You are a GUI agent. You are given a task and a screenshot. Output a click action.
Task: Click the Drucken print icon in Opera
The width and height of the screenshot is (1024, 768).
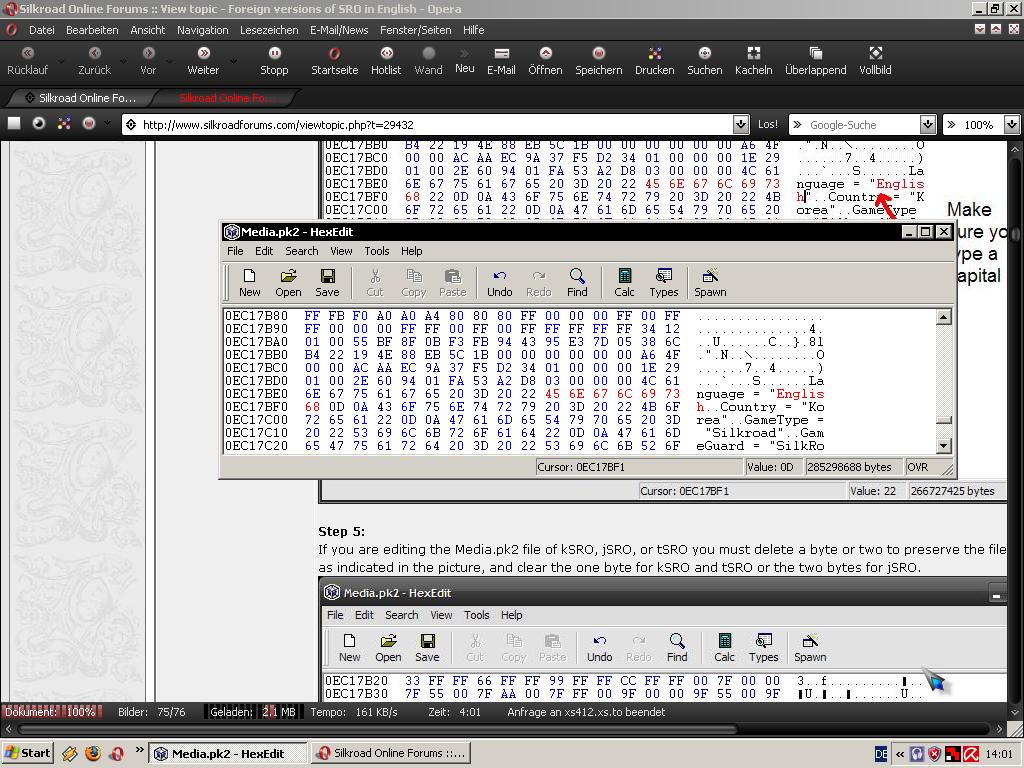pos(654,60)
